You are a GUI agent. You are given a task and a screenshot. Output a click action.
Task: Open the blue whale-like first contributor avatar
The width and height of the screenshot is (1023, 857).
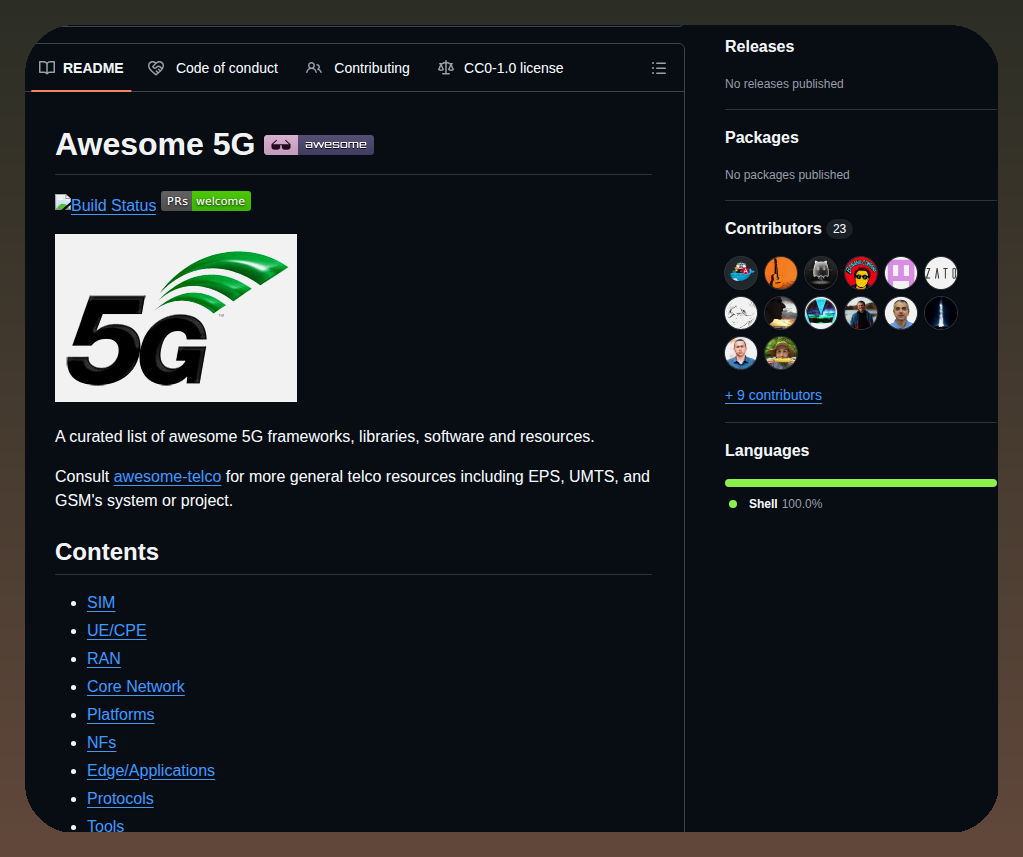pos(741,273)
